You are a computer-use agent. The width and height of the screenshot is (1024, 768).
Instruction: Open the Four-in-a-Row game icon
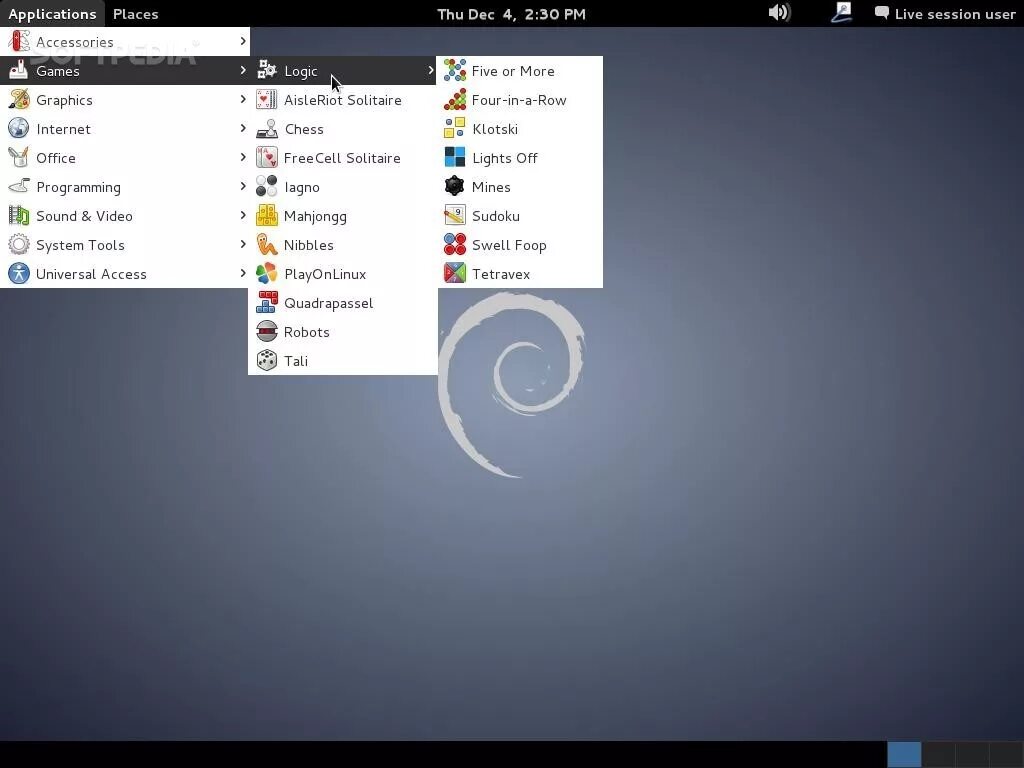click(x=455, y=99)
